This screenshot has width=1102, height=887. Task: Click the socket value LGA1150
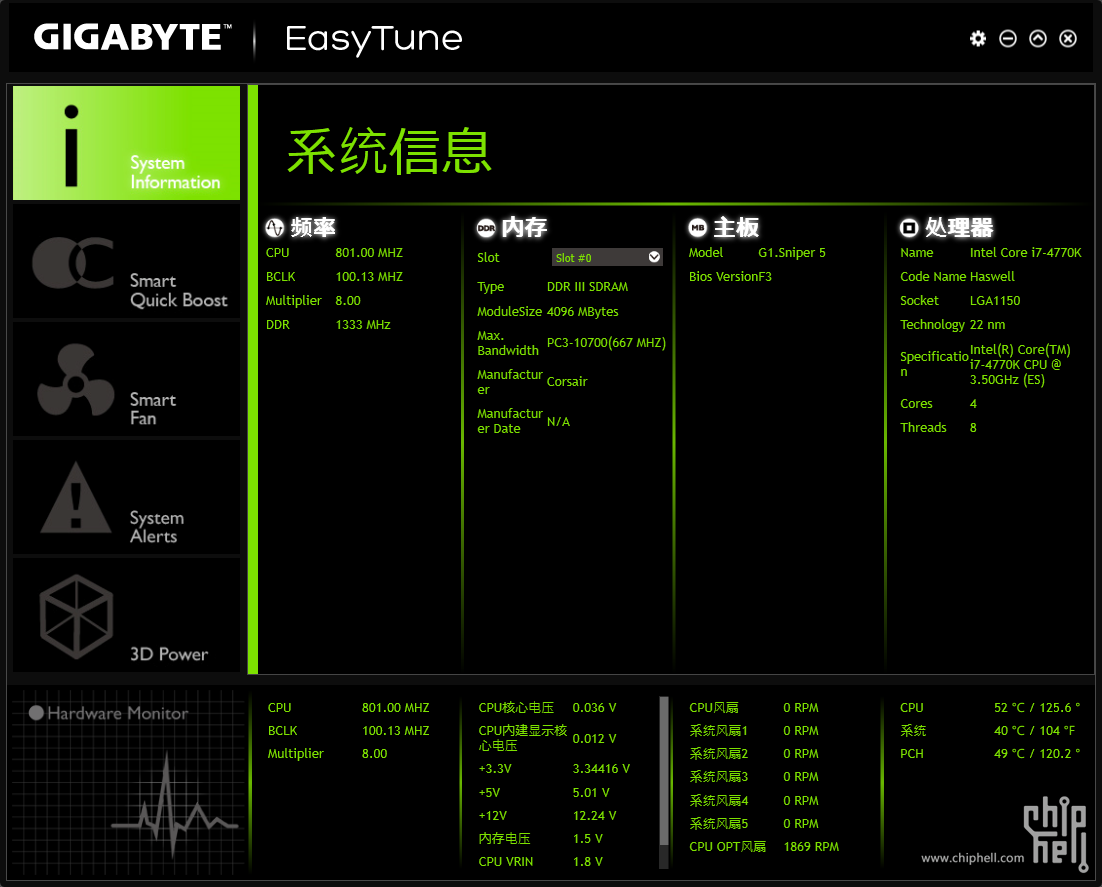coord(995,301)
